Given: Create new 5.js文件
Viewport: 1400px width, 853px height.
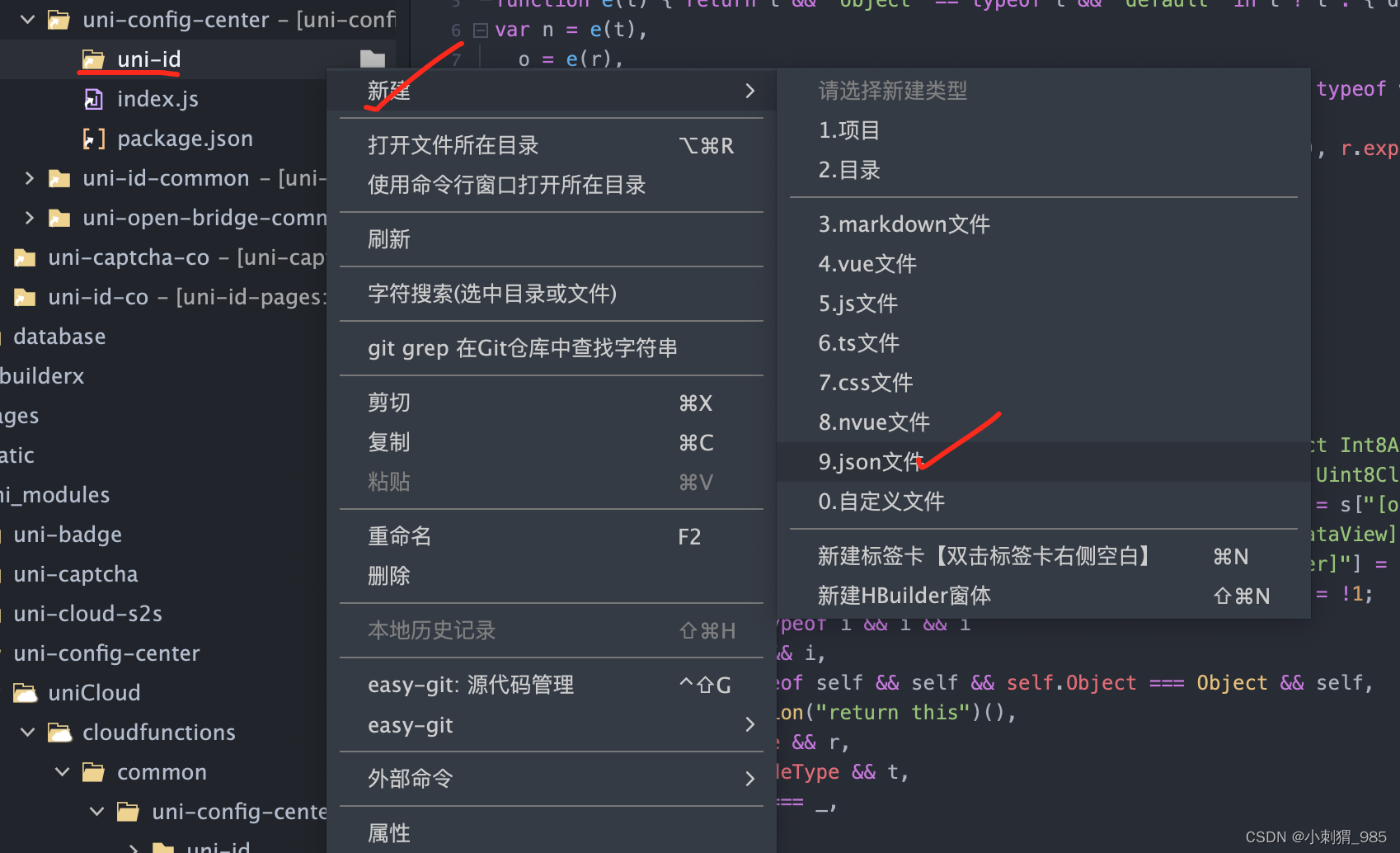Looking at the screenshot, I should pyautogui.click(x=1044, y=304).
